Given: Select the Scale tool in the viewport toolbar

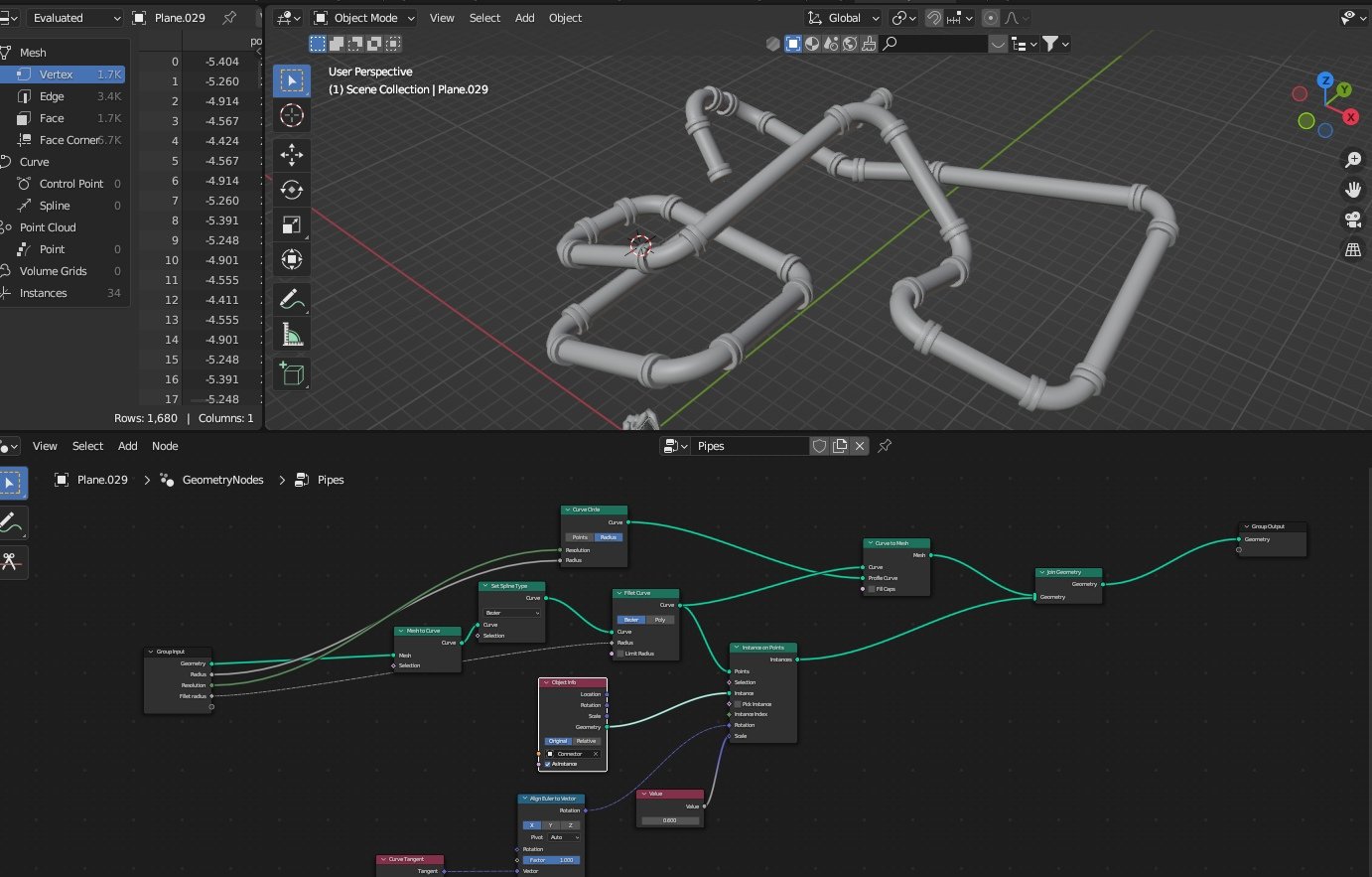Looking at the screenshot, I should coord(292,225).
